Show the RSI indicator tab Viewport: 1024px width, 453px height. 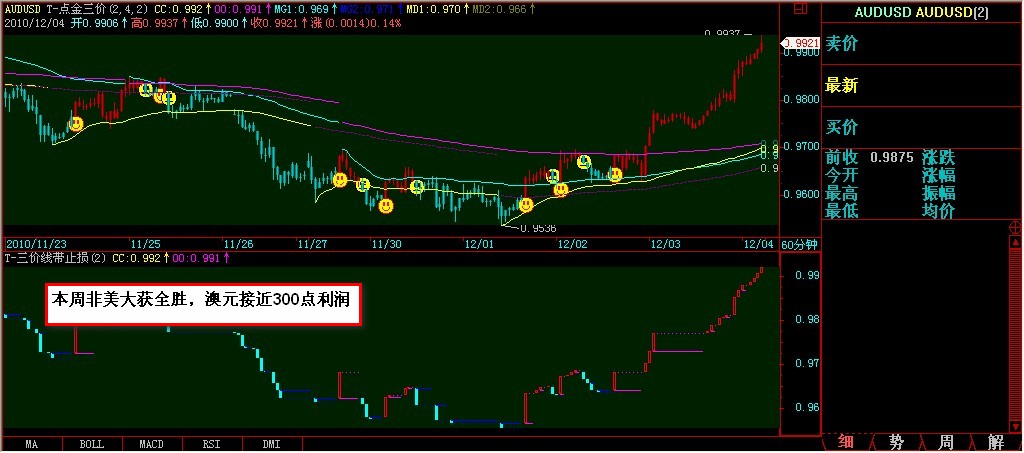click(211, 445)
